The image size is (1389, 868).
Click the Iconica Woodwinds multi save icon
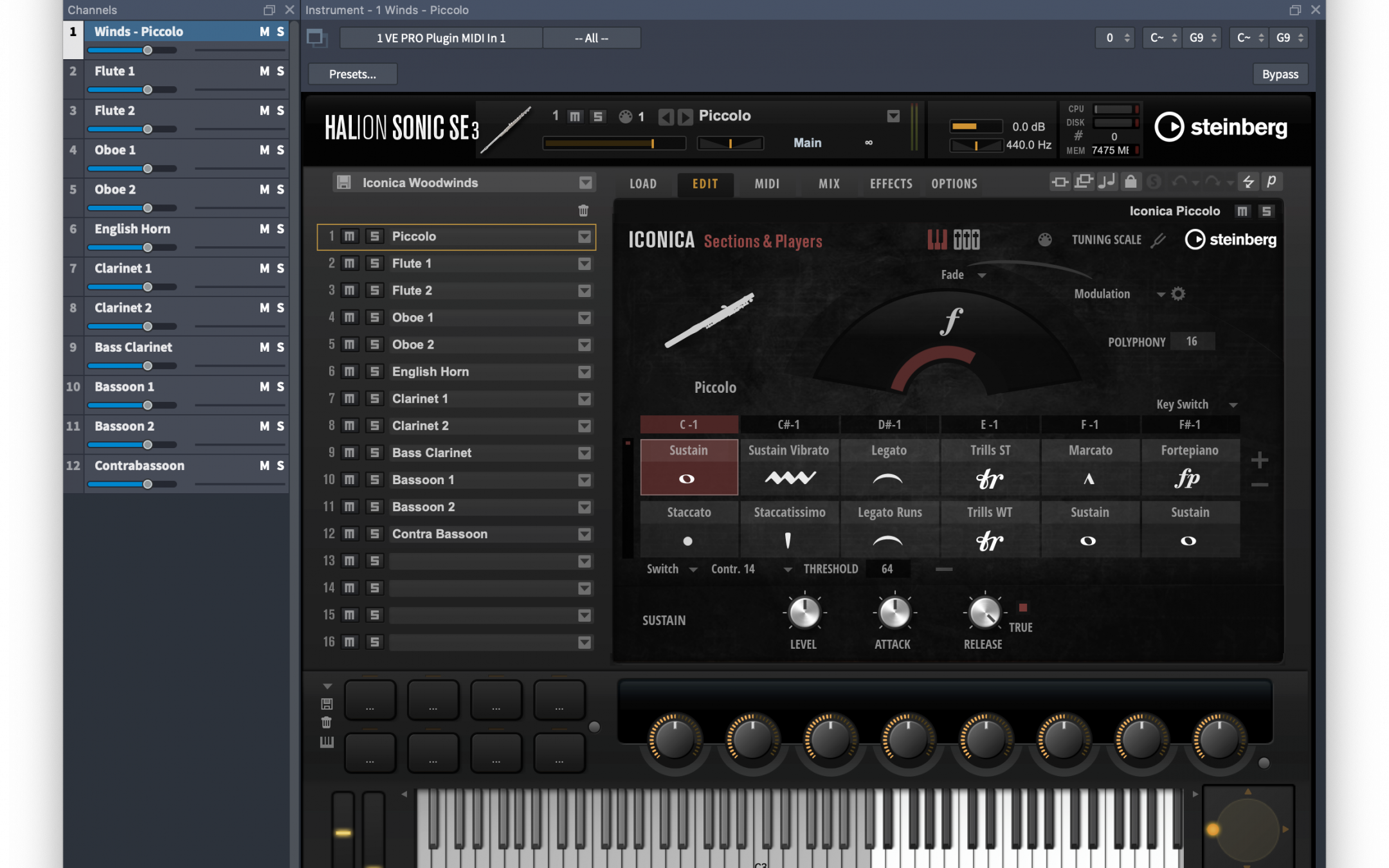point(344,183)
